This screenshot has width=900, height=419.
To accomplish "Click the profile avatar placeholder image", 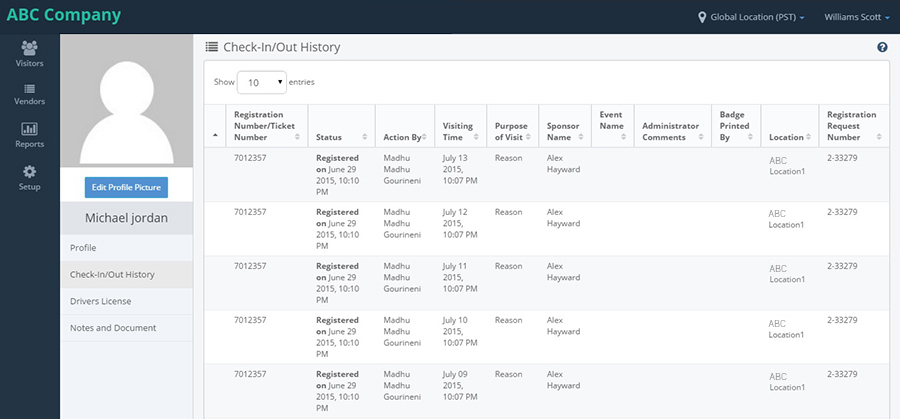I will point(127,101).
